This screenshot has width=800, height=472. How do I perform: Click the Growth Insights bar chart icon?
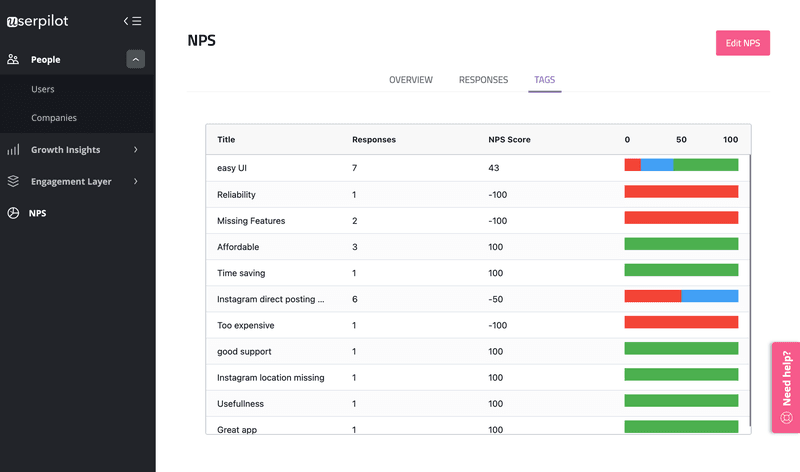tap(13, 150)
